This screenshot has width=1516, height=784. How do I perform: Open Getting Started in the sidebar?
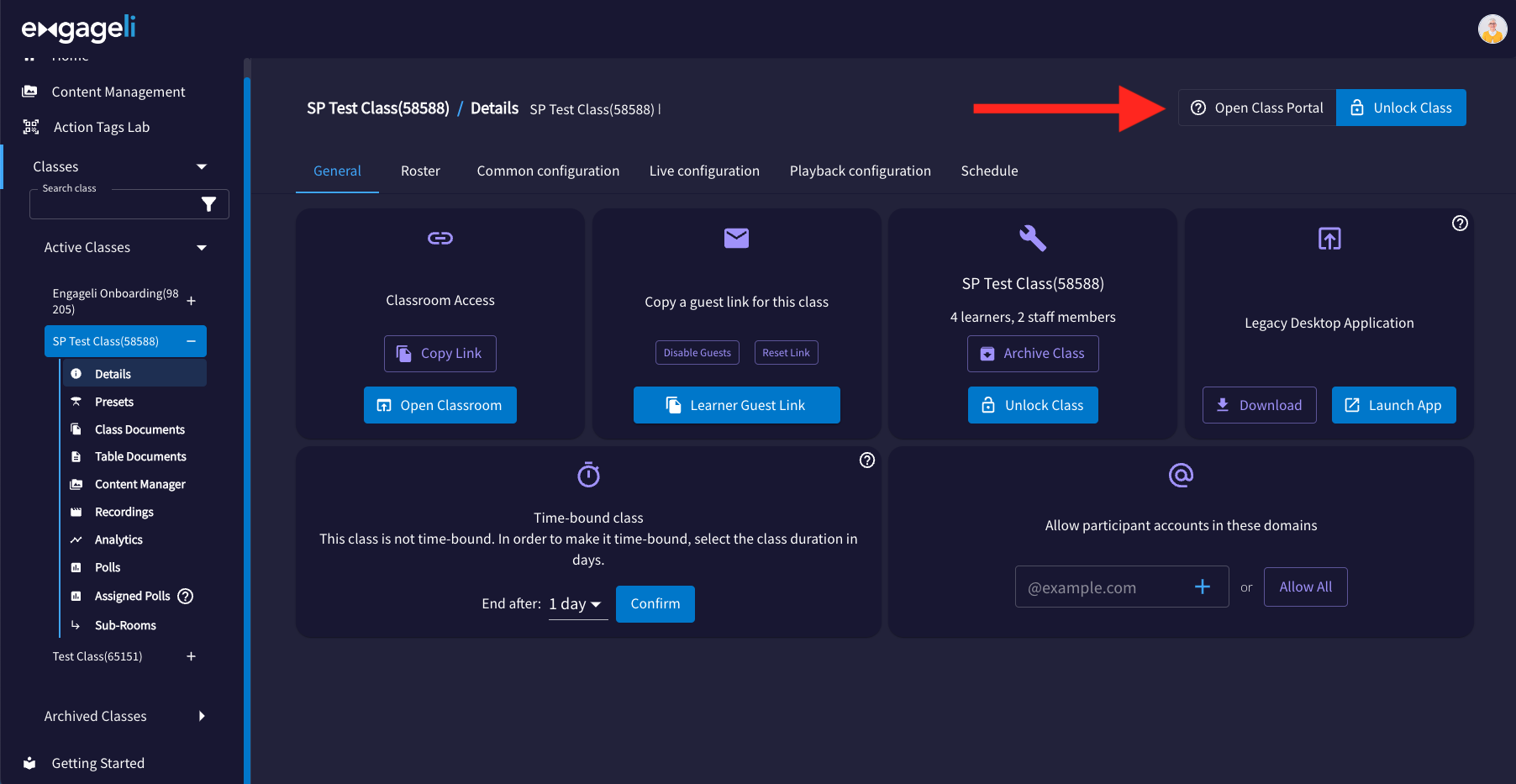click(98, 763)
